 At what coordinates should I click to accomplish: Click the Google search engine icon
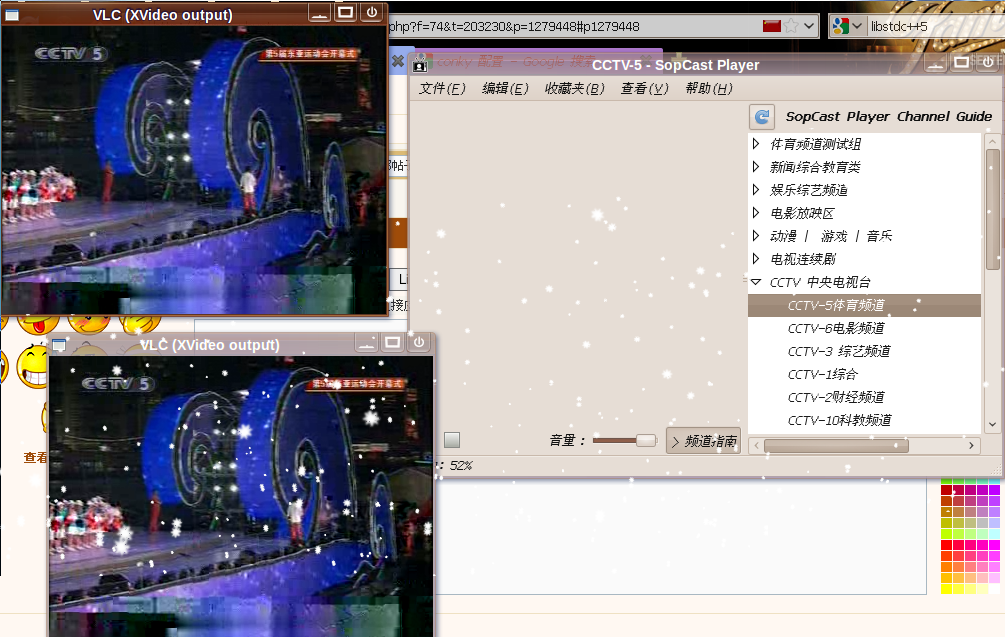[x=840, y=26]
